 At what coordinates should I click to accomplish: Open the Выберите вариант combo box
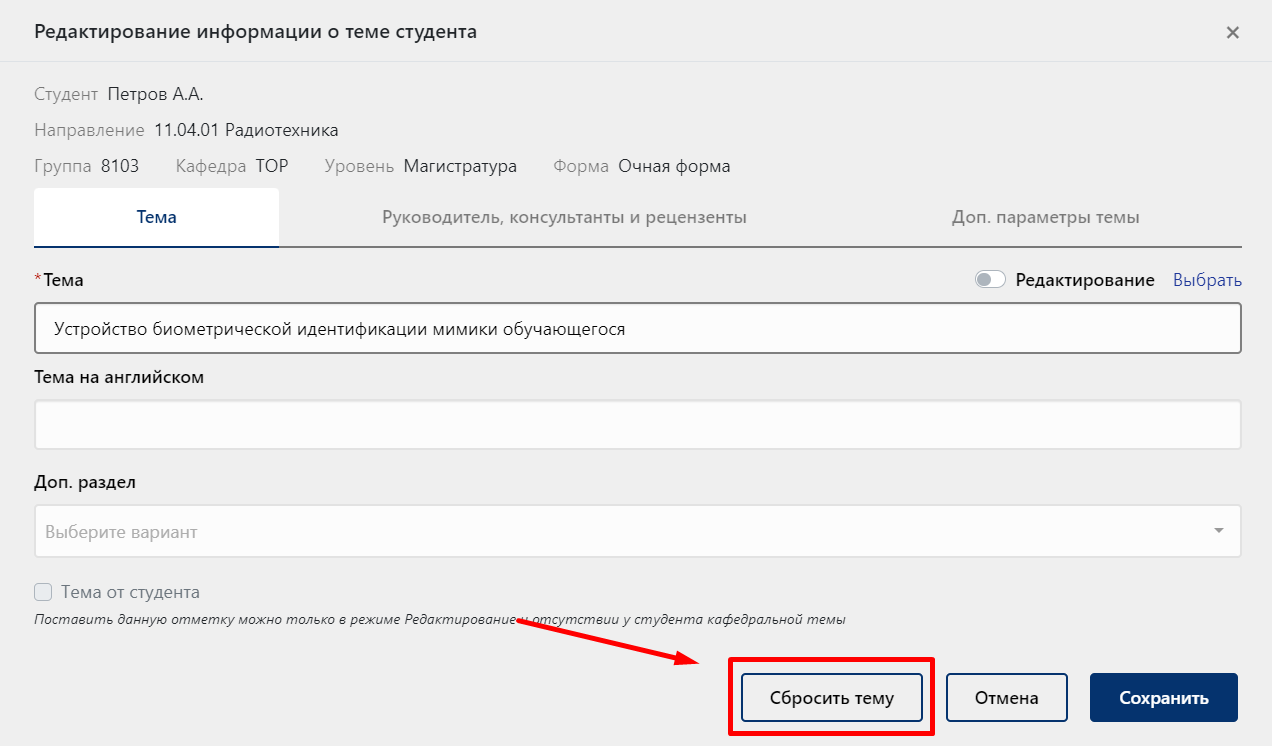pyautogui.click(x=638, y=531)
